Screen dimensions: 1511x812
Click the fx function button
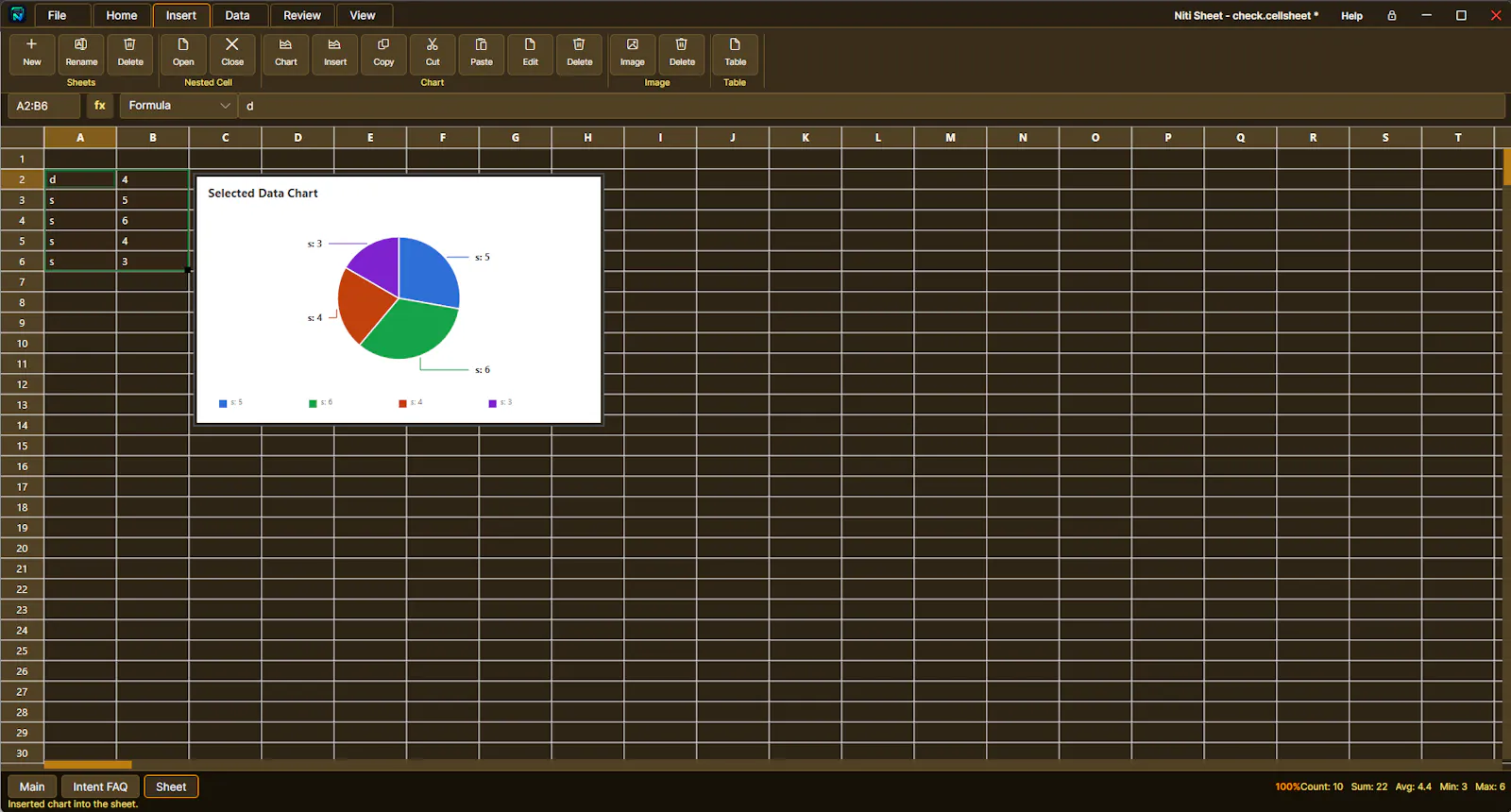tap(100, 106)
